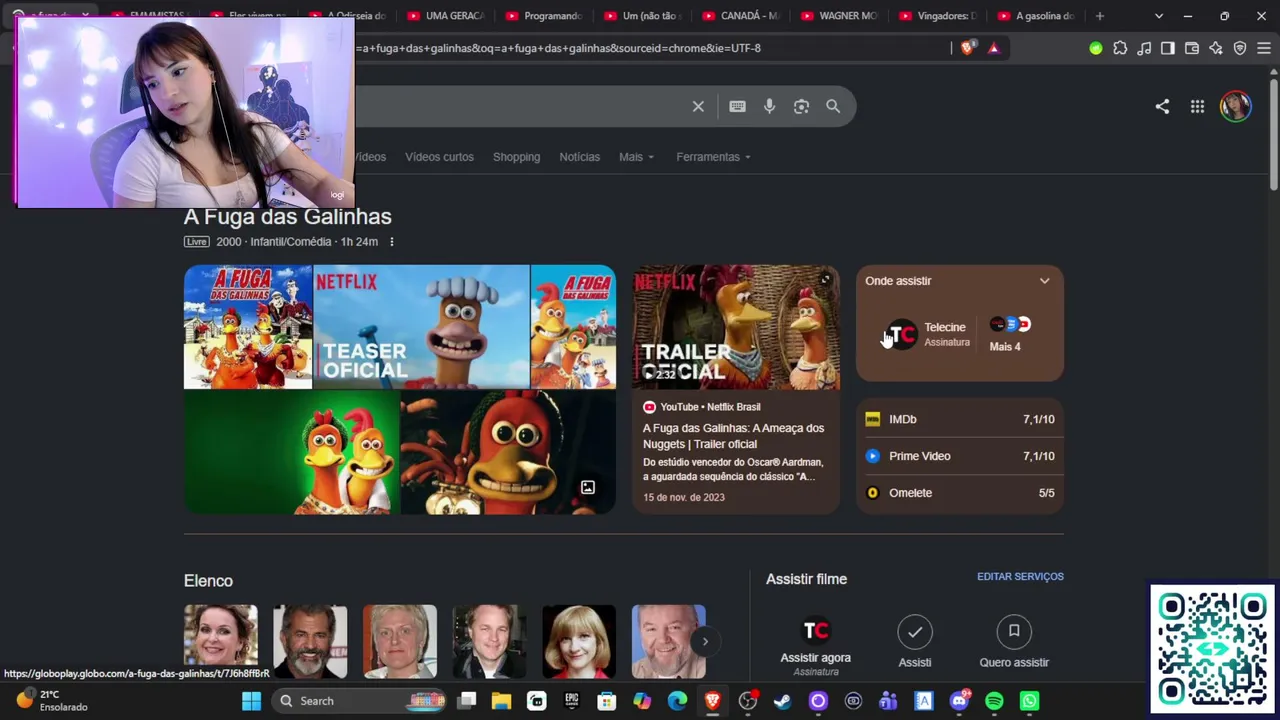Open the Windows Start menu

coord(251,701)
